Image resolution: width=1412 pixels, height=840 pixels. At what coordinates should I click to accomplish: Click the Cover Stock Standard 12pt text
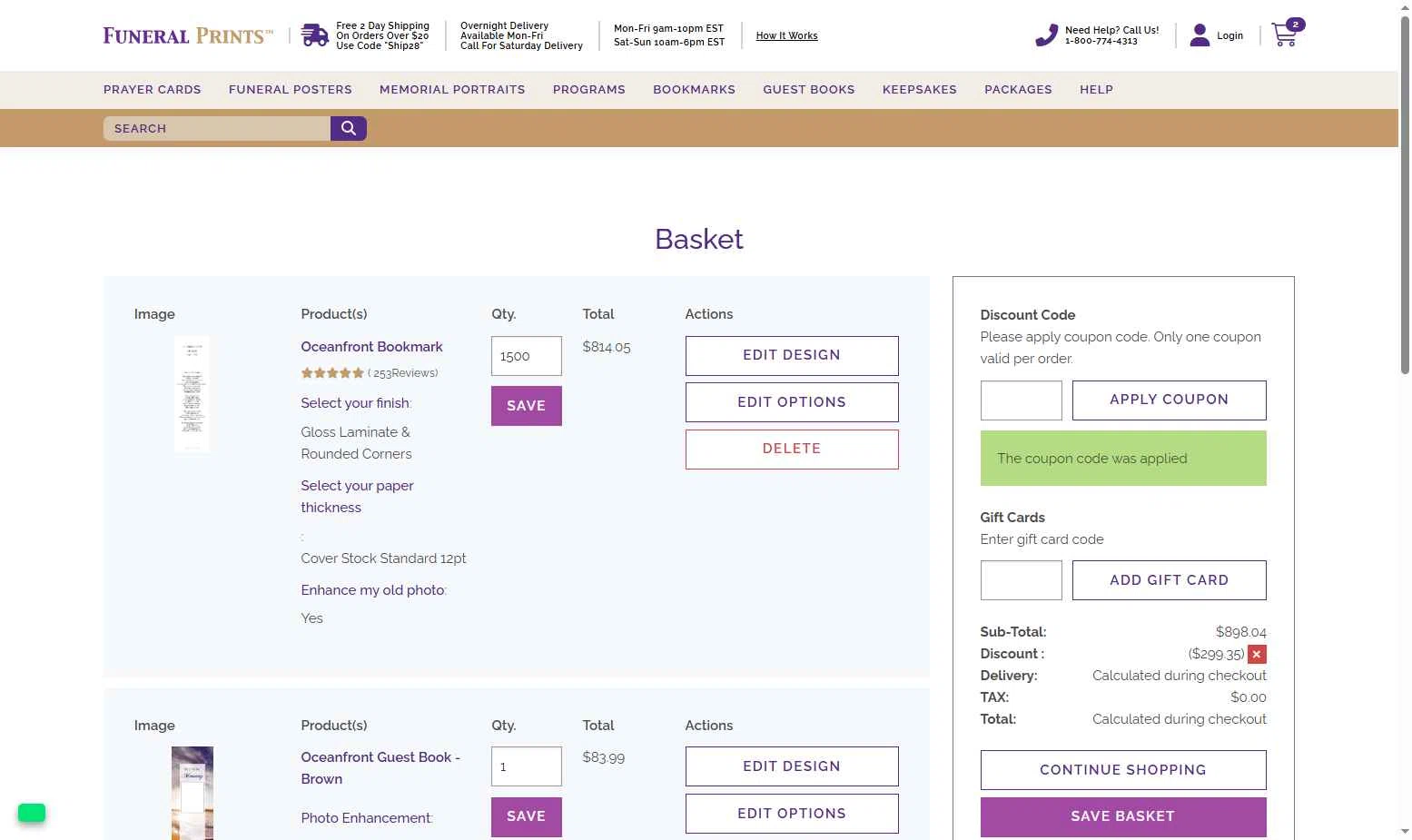[x=383, y=558]
